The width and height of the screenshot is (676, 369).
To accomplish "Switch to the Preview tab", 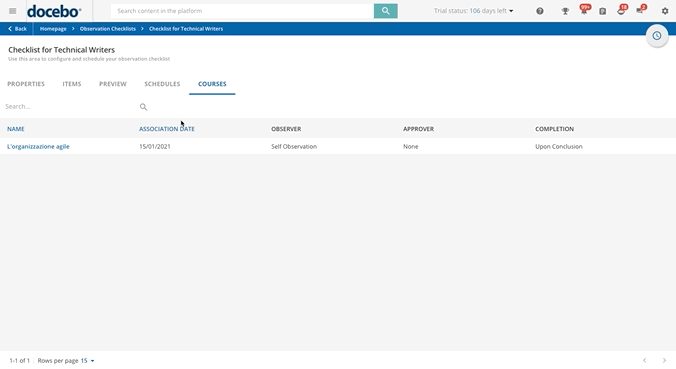I will pos(113,84).
